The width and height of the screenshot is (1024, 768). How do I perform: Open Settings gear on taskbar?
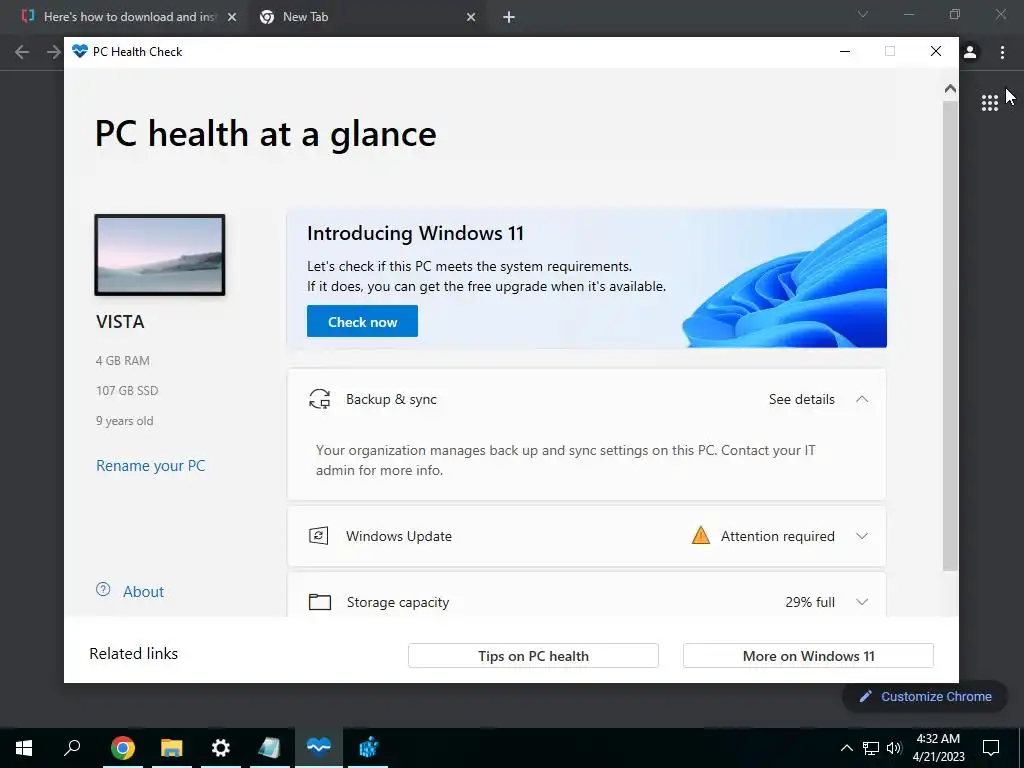(221, 748)
